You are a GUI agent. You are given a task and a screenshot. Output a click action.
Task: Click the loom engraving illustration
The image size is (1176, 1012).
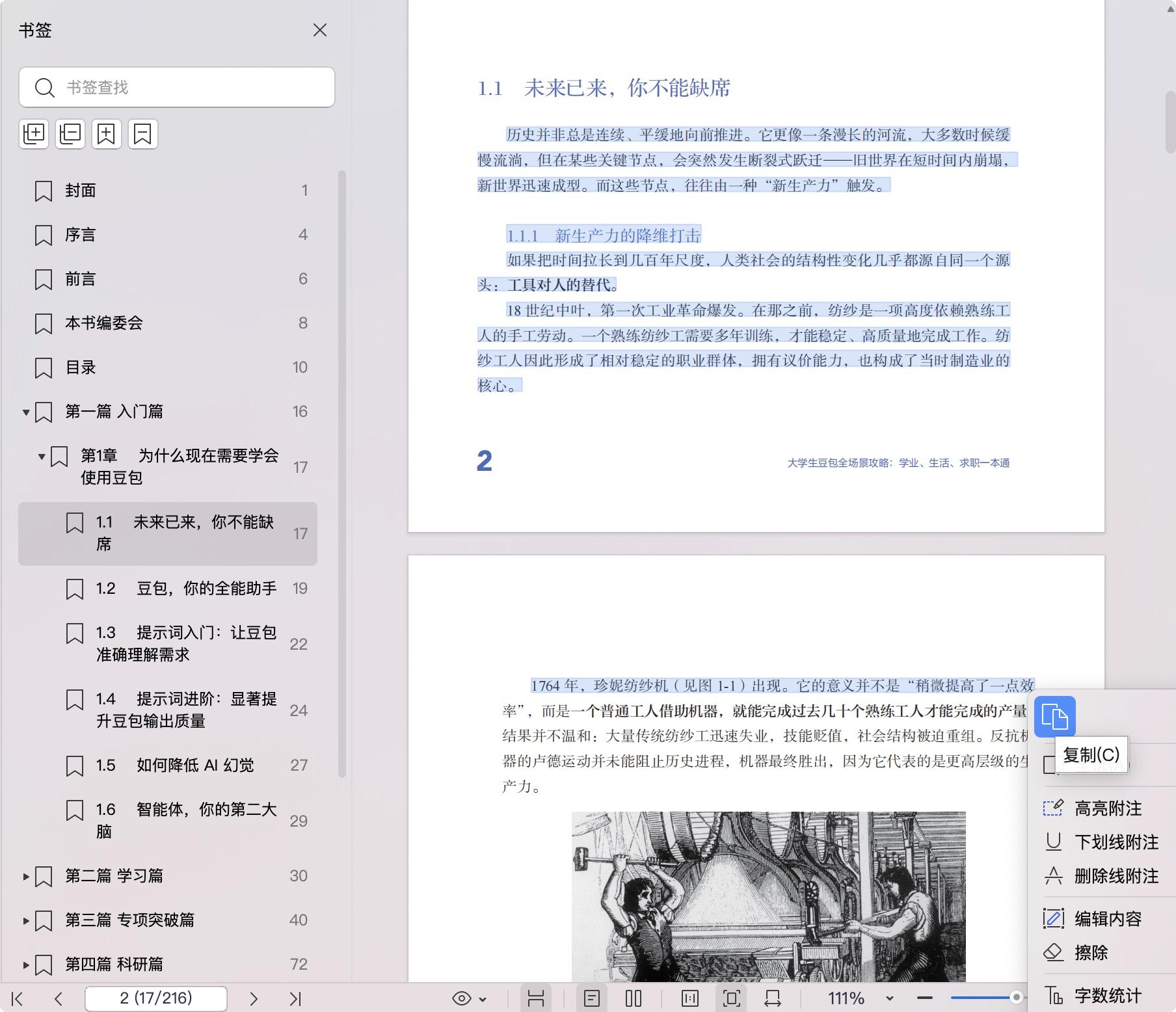coord(768,897)
